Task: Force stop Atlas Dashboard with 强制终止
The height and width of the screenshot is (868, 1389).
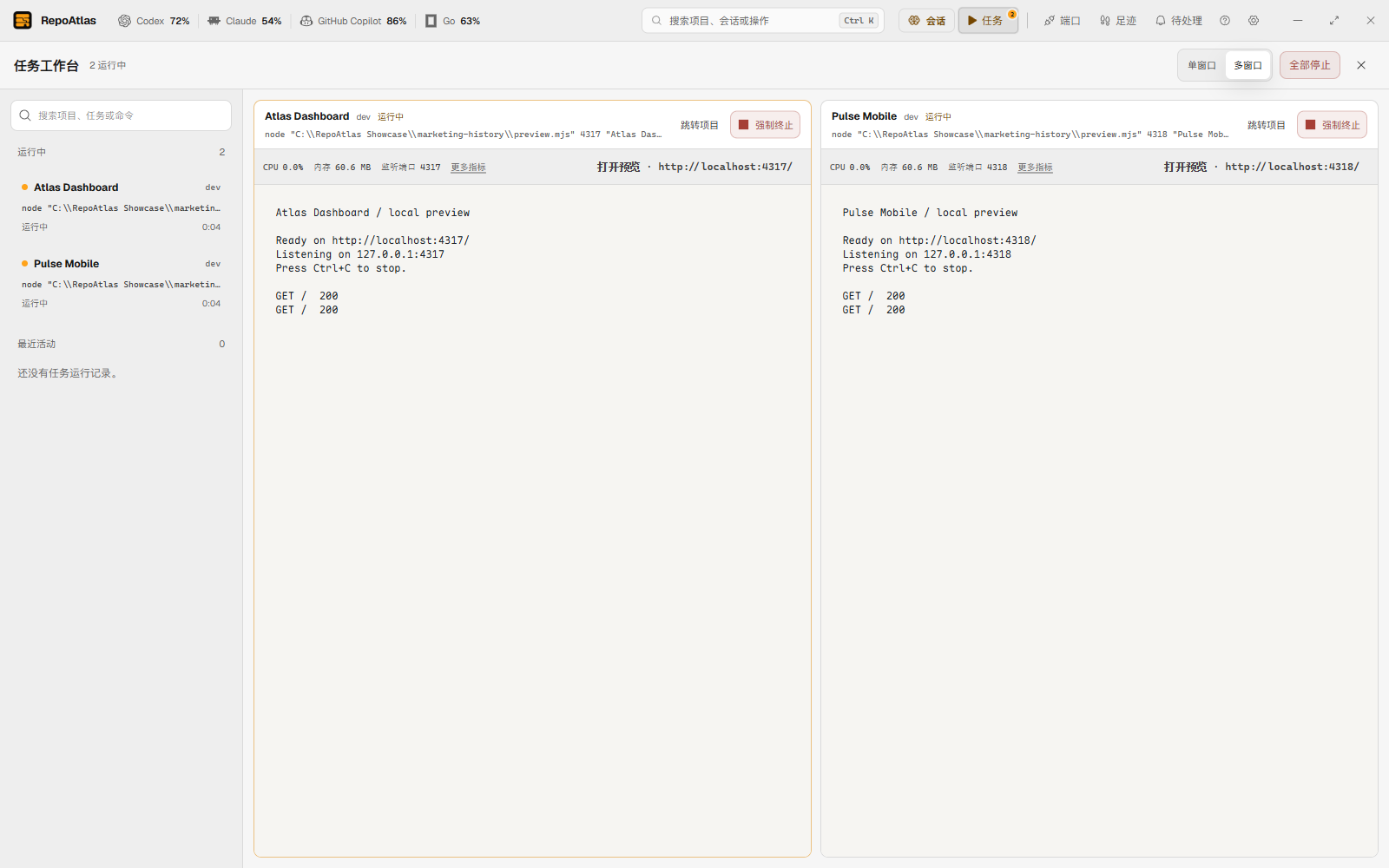Action: click(x=765, y=125)
